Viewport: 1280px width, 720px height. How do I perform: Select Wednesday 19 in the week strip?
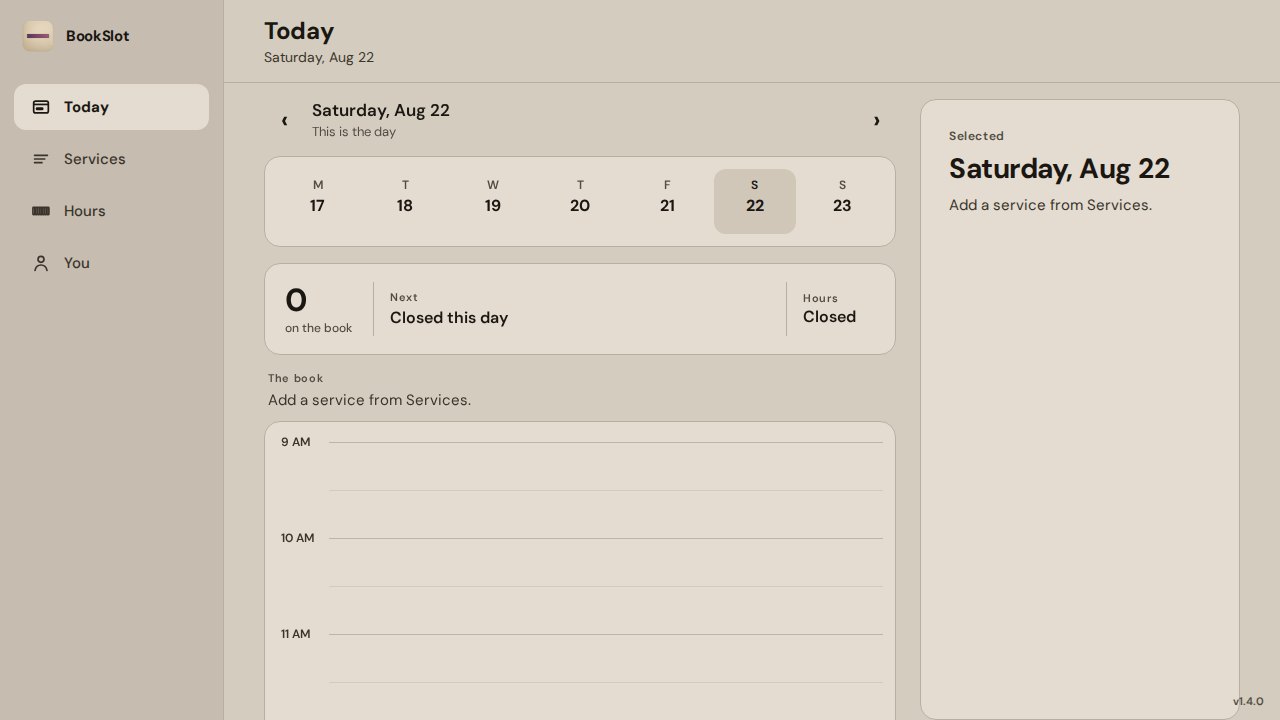coord(492,201)
